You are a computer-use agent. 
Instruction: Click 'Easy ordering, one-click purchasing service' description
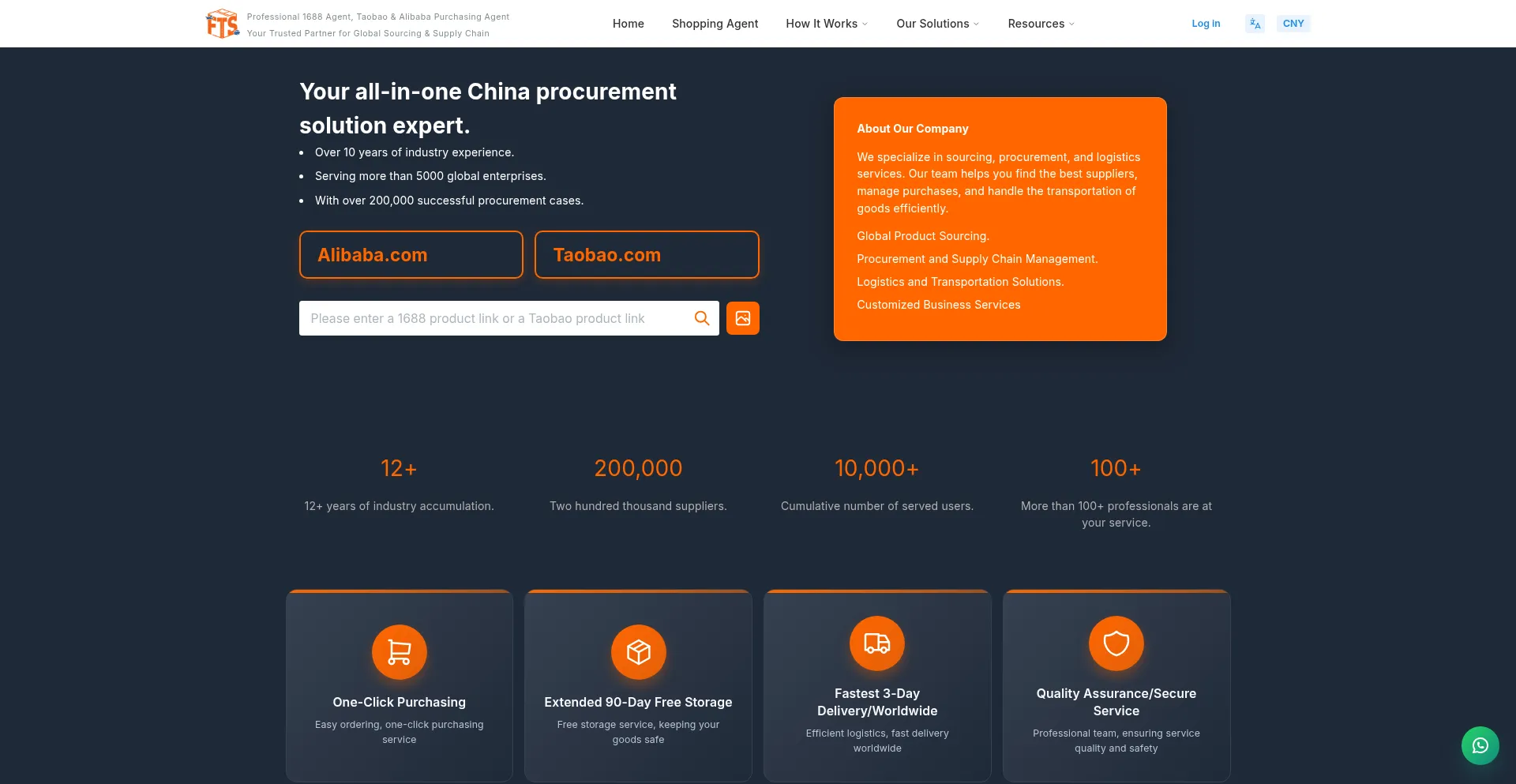(400, 732)
